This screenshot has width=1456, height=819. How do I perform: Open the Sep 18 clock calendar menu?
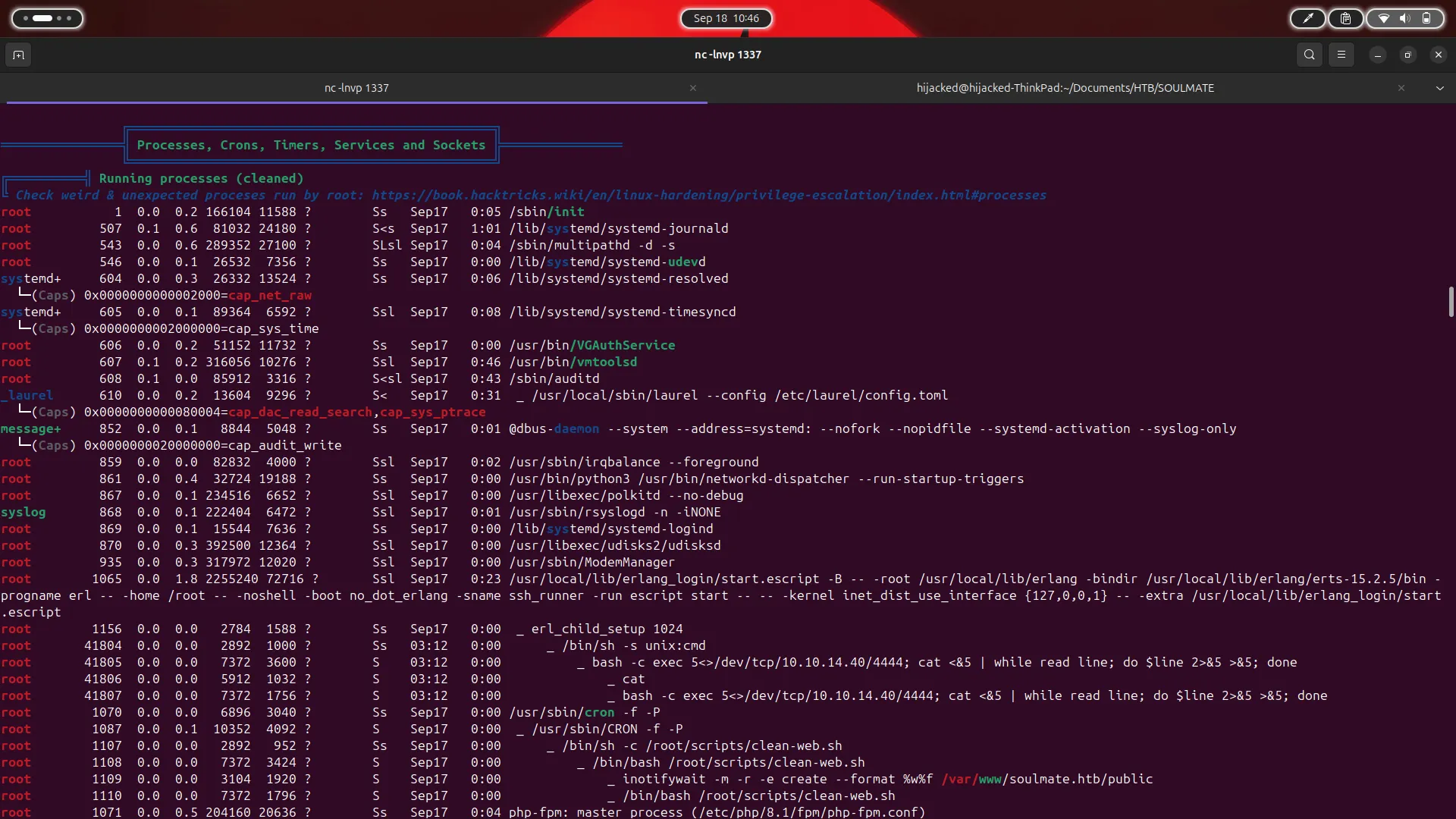[x=726, y=18]
